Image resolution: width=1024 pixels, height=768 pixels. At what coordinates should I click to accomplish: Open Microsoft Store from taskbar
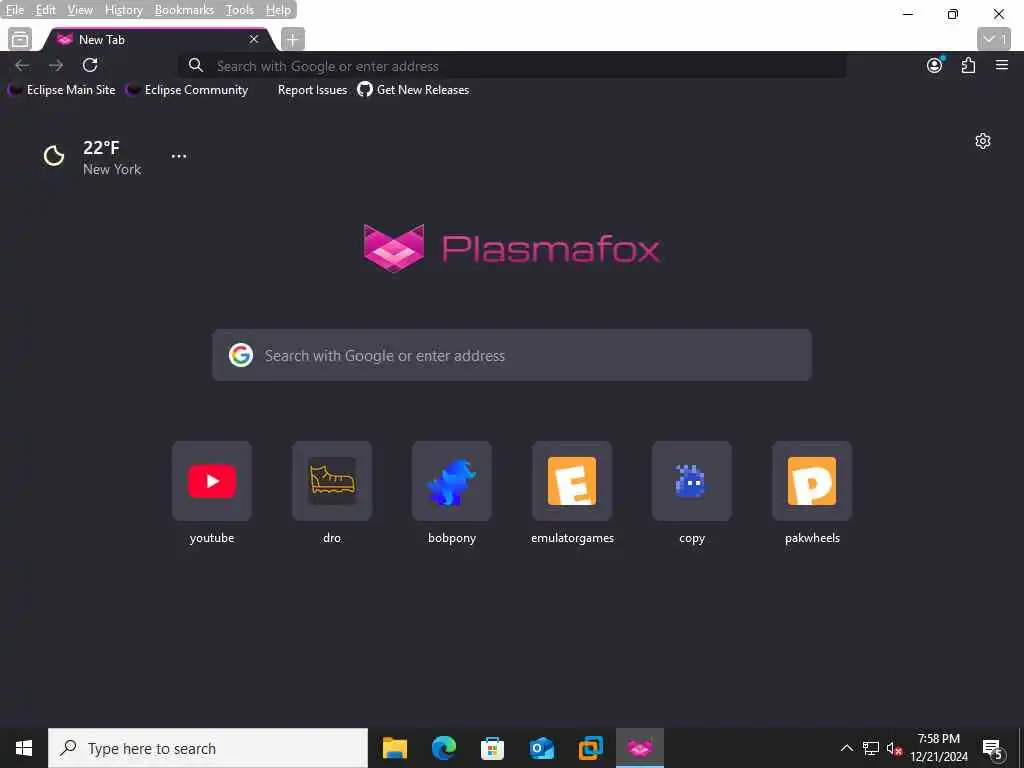tap(492, 748)
